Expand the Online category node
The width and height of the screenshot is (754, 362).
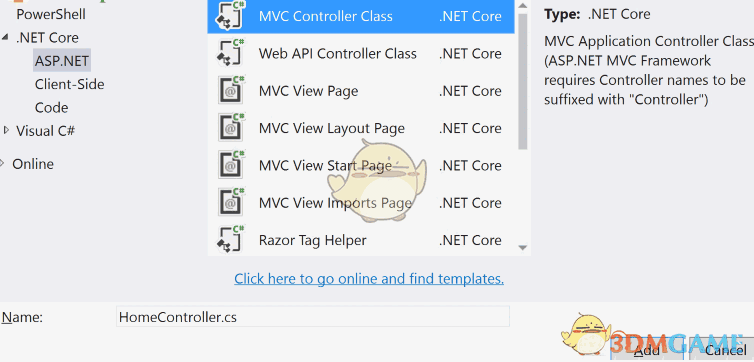(x=3, y=163)
